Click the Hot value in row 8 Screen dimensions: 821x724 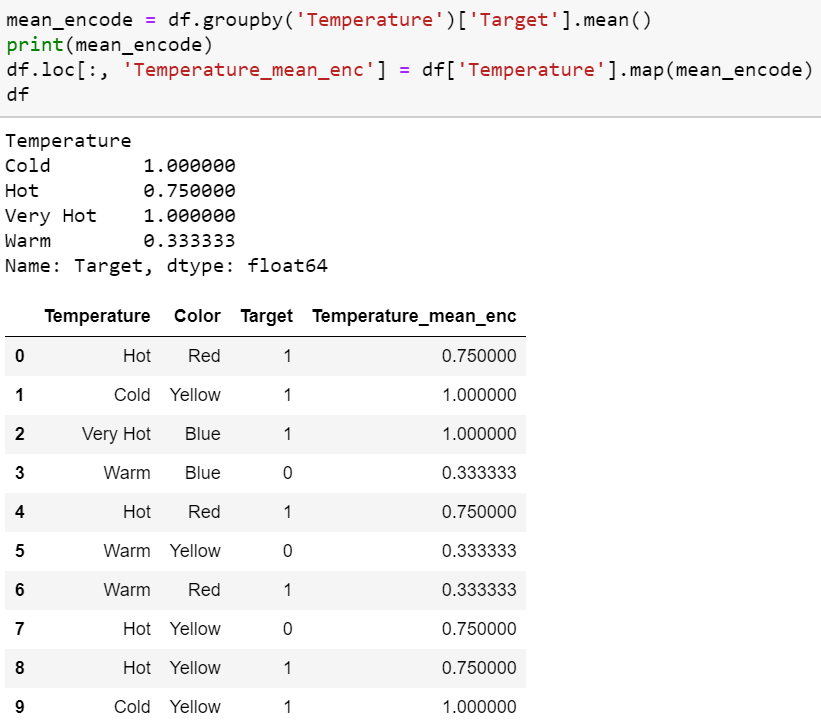click(x=137, y=668)
